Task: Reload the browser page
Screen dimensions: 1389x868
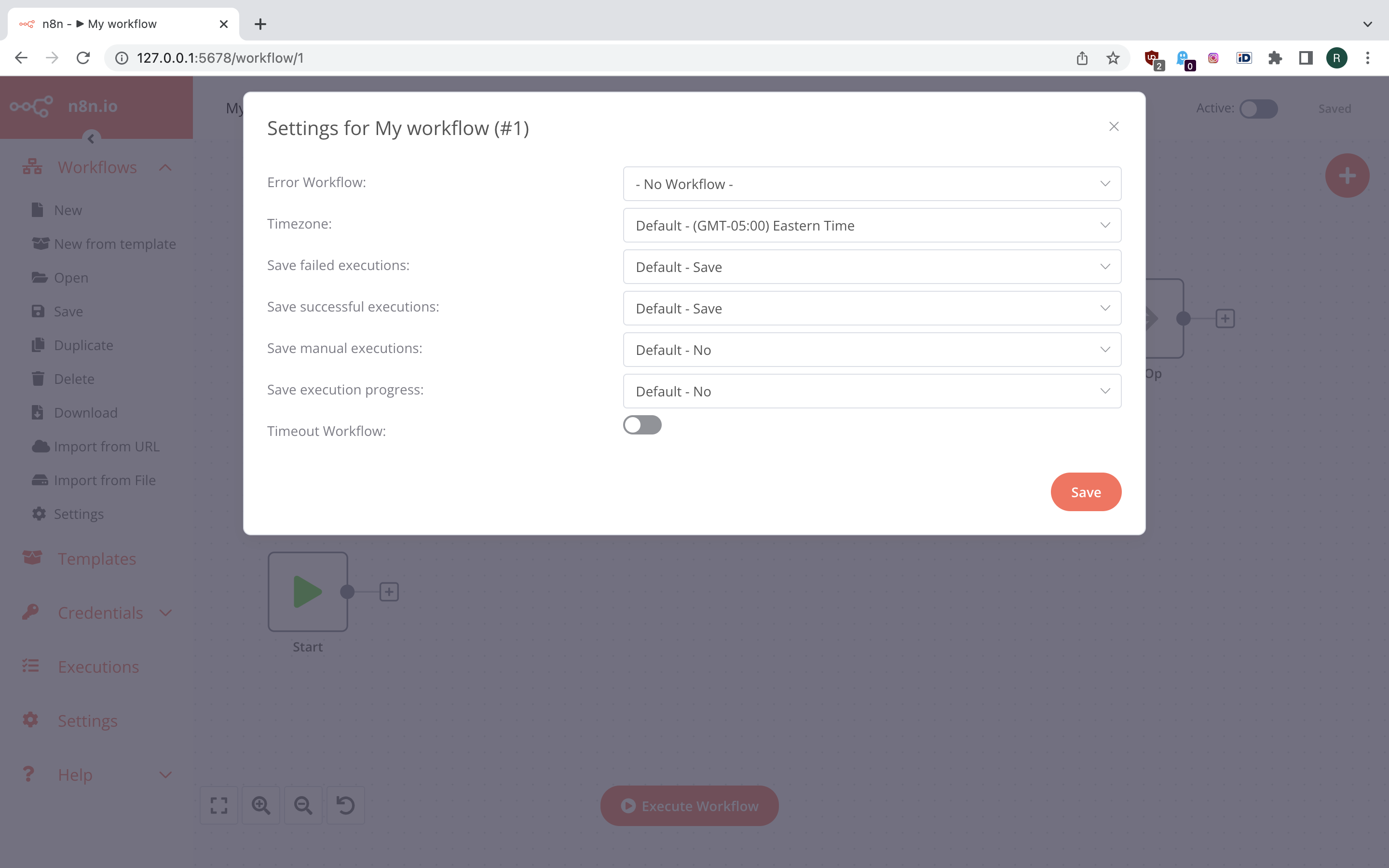Action: tap(83, 58)
